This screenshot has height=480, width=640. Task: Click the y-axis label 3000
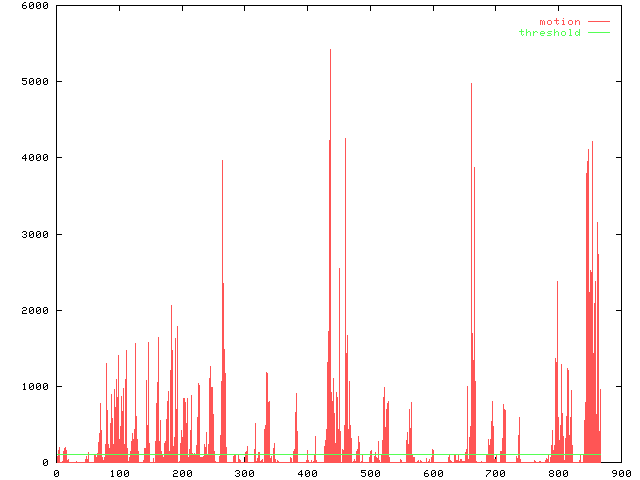pos(36,234)
